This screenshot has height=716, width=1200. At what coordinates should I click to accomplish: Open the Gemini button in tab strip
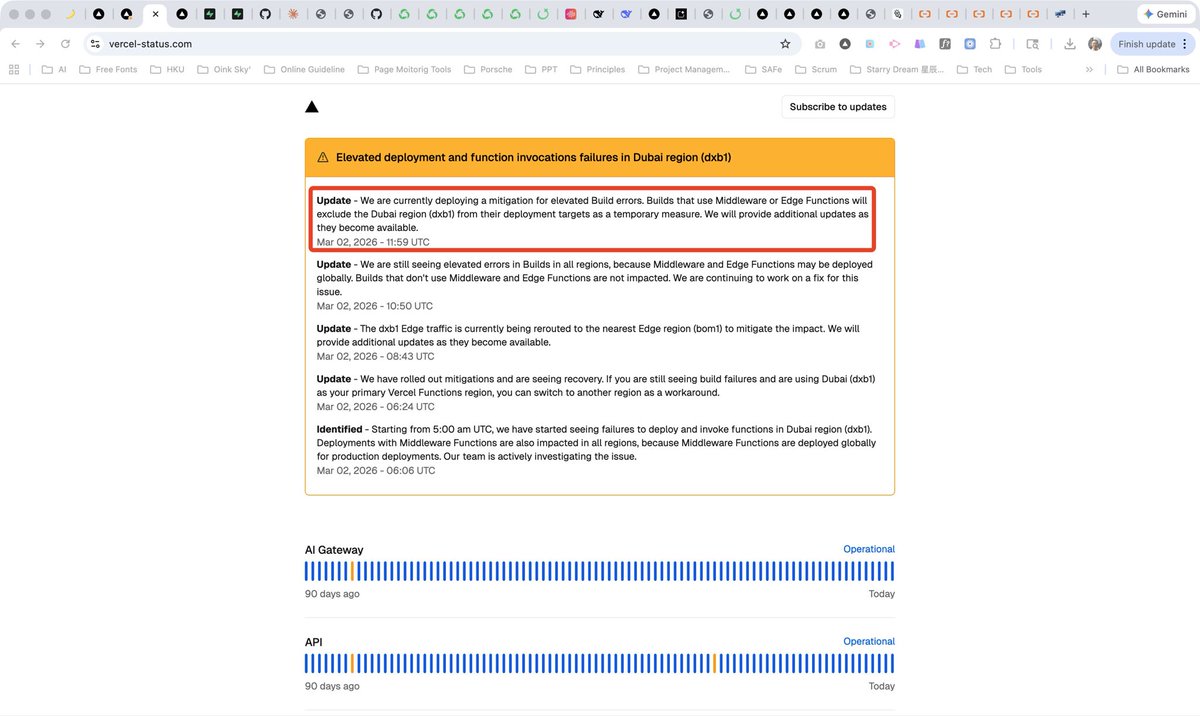[x=1165, y=14]
